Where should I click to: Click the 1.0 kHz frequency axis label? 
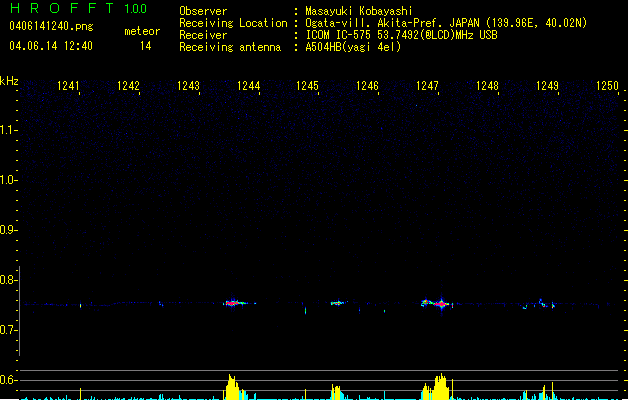[8, 180]
